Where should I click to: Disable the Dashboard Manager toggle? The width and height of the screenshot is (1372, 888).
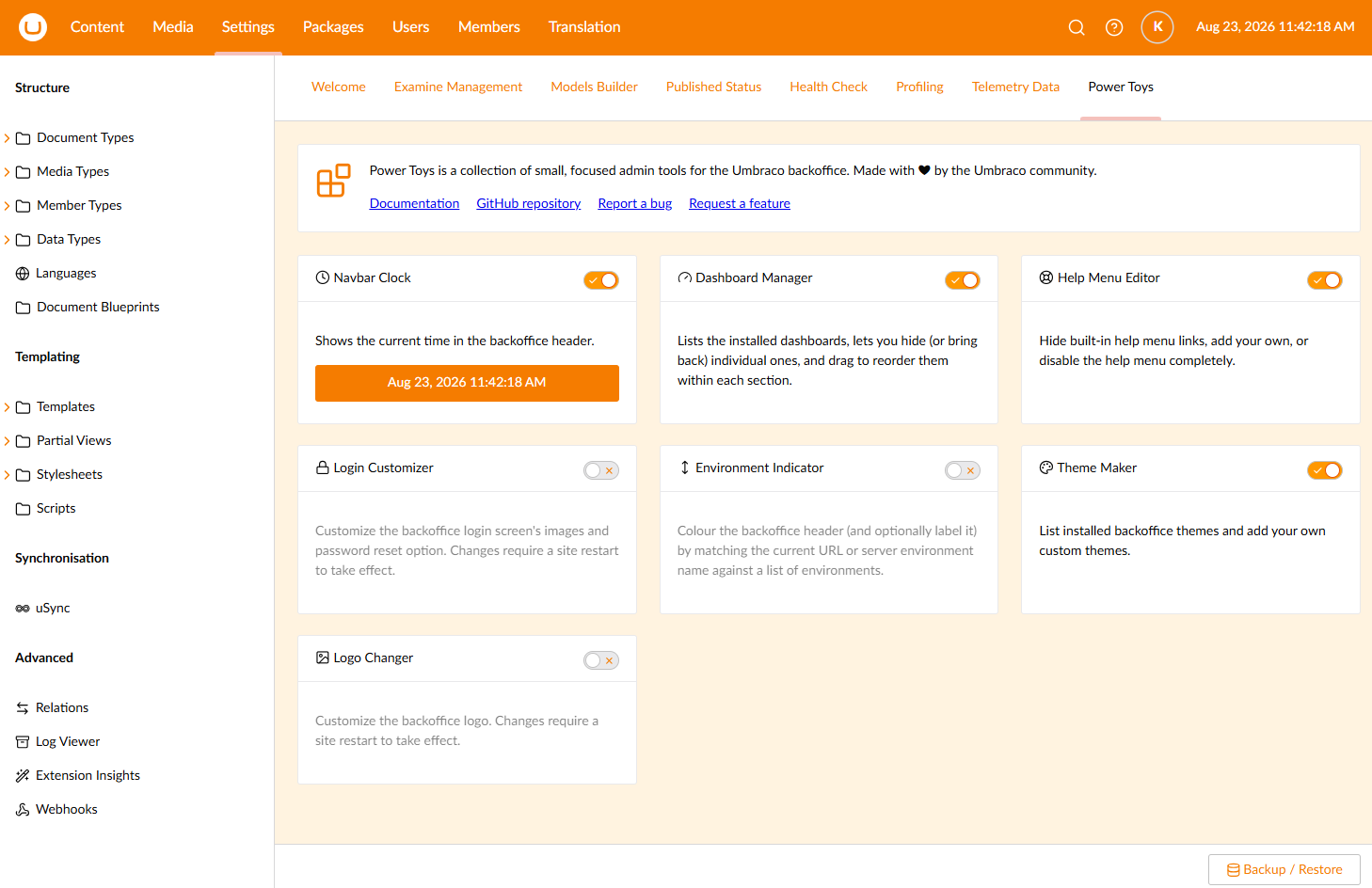[963, 280]
